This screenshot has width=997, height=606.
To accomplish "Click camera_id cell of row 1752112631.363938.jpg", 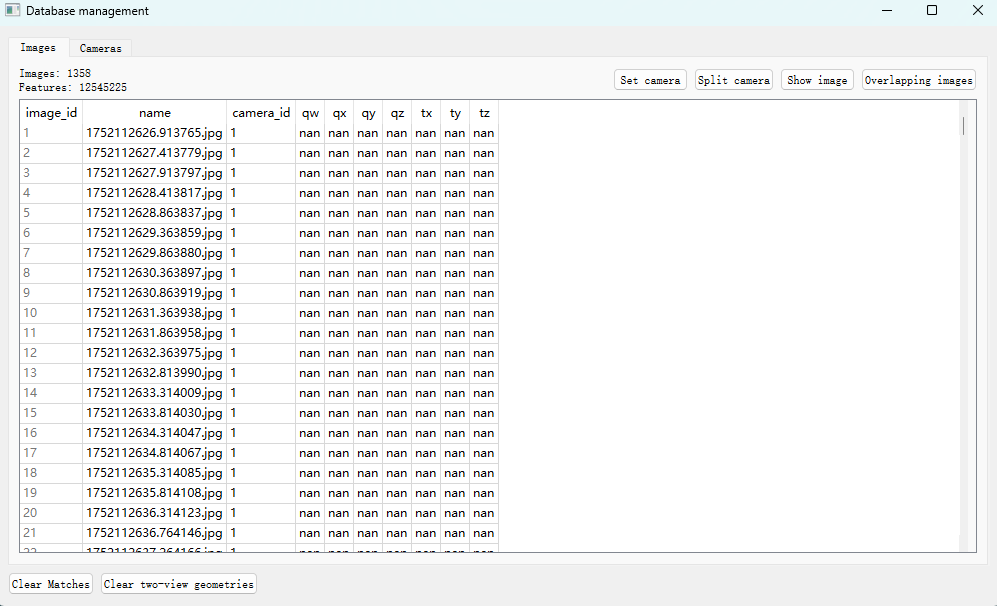I will (x=261, y=313).
